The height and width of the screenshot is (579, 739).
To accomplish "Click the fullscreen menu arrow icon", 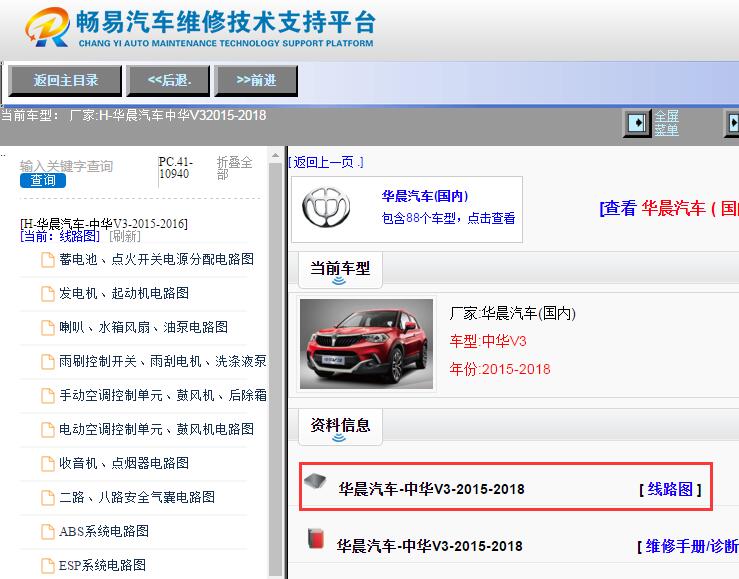I will (x=637, y=123).
